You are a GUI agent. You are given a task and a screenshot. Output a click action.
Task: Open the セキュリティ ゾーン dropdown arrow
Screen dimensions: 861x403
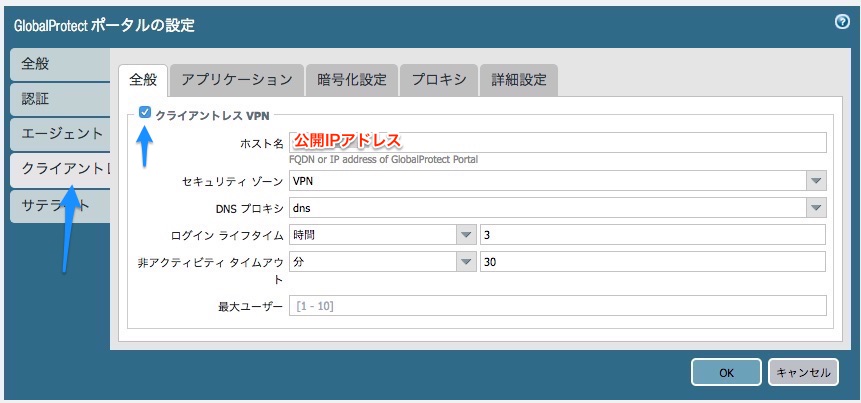[x=816, y=181]
